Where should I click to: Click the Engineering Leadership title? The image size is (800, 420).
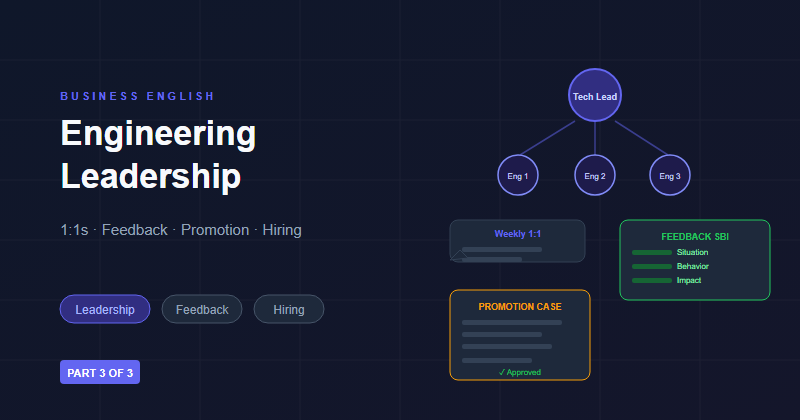pyautogui.click(x=158, y=154)
